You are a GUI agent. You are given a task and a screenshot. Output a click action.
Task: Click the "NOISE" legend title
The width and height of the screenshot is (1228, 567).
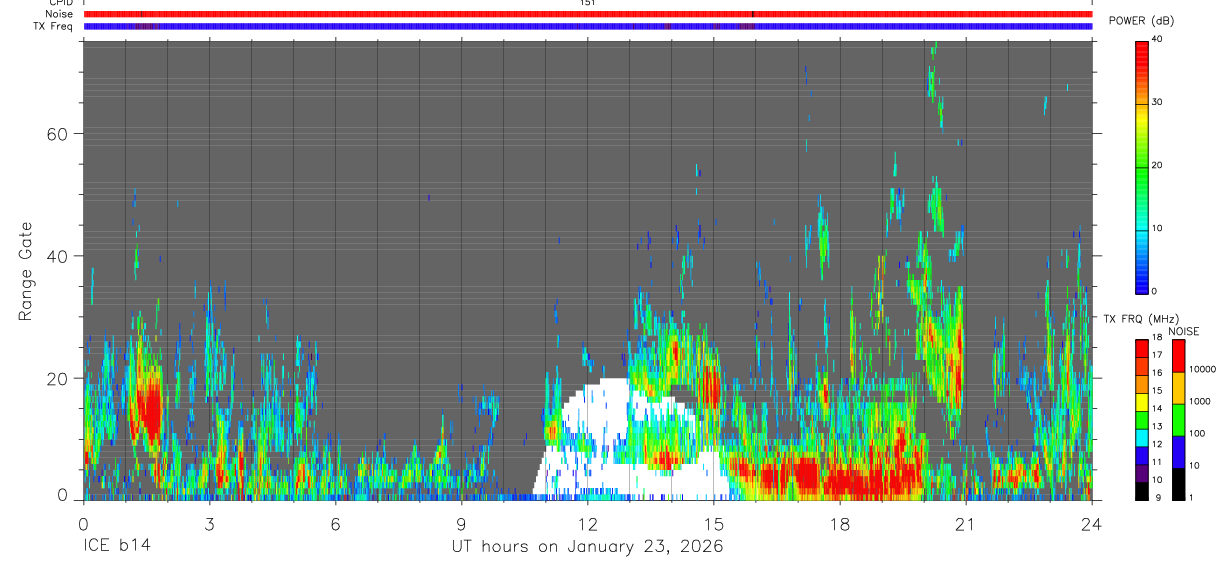pos(1184,331)
